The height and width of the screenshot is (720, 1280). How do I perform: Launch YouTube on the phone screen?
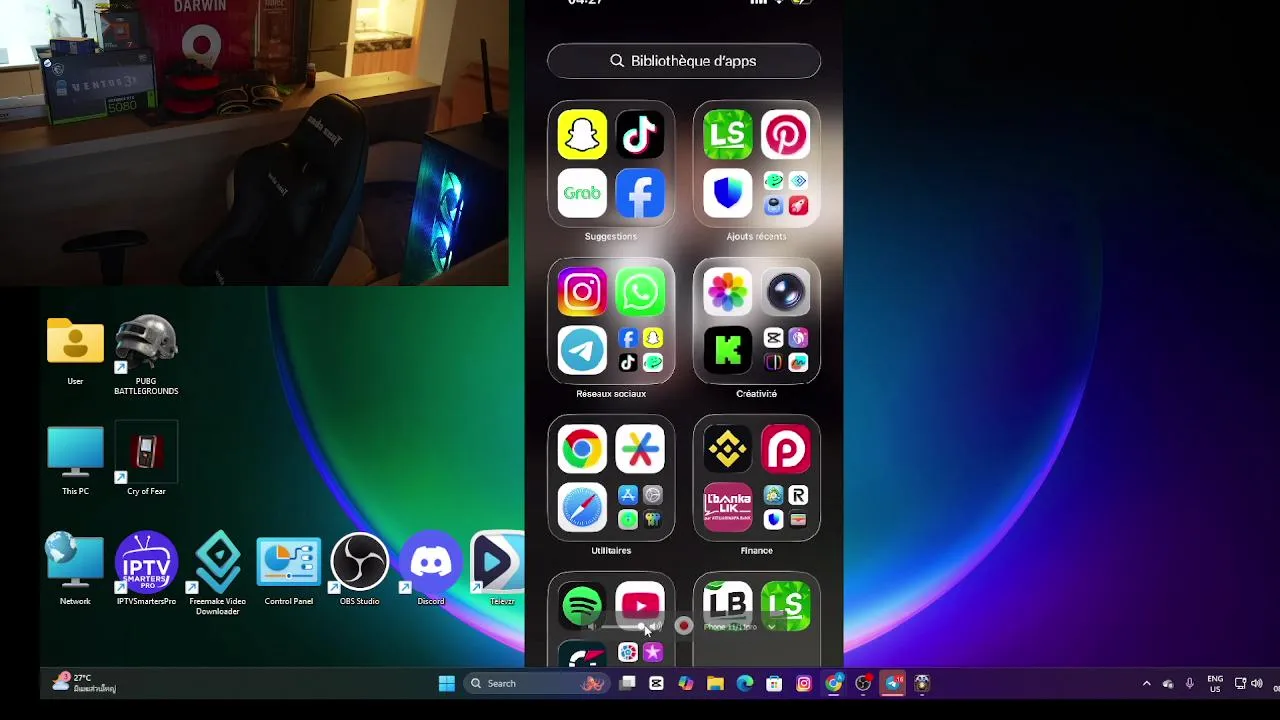[640, 605]
